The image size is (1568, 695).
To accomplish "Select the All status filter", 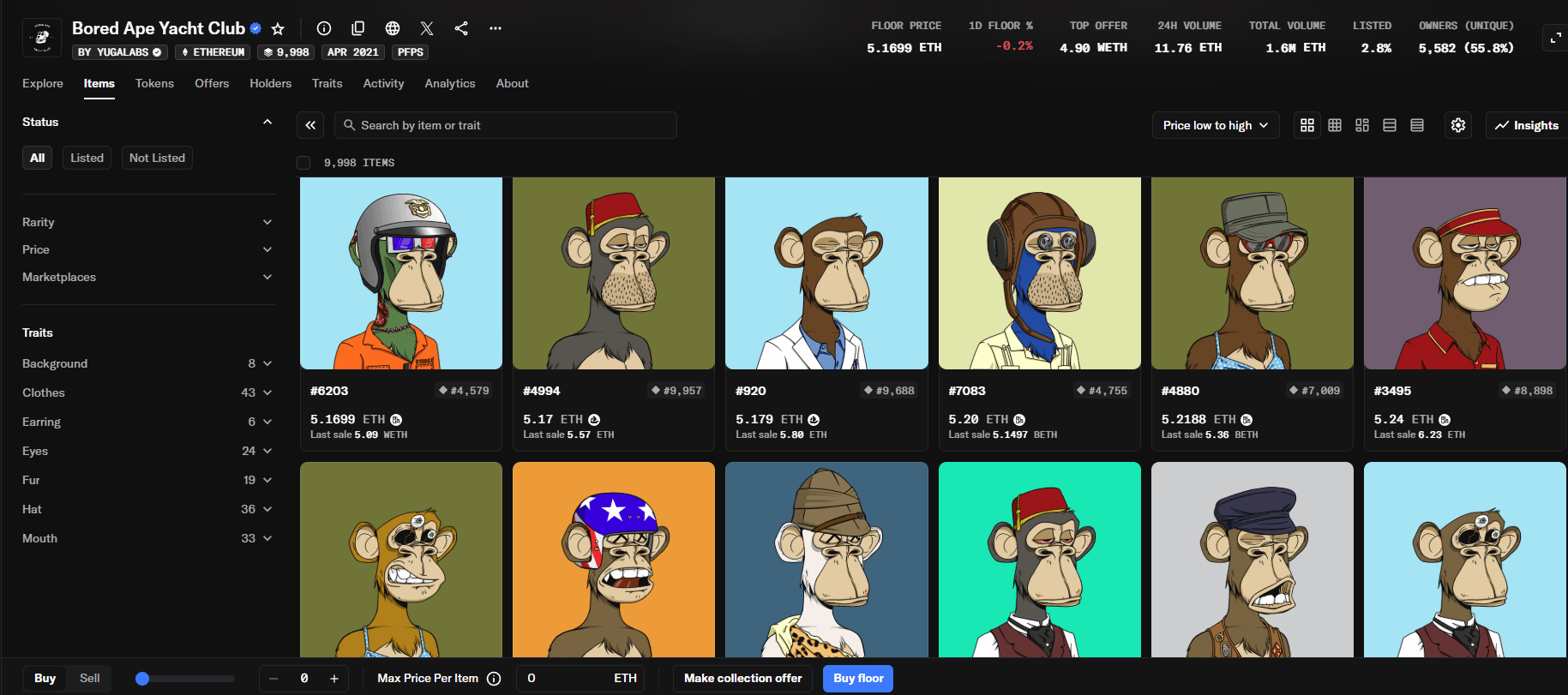I will 38,158.
